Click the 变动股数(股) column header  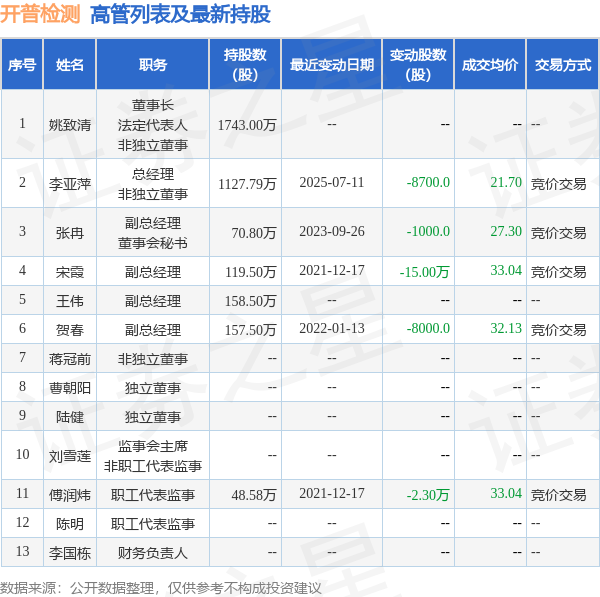(418, 64)
